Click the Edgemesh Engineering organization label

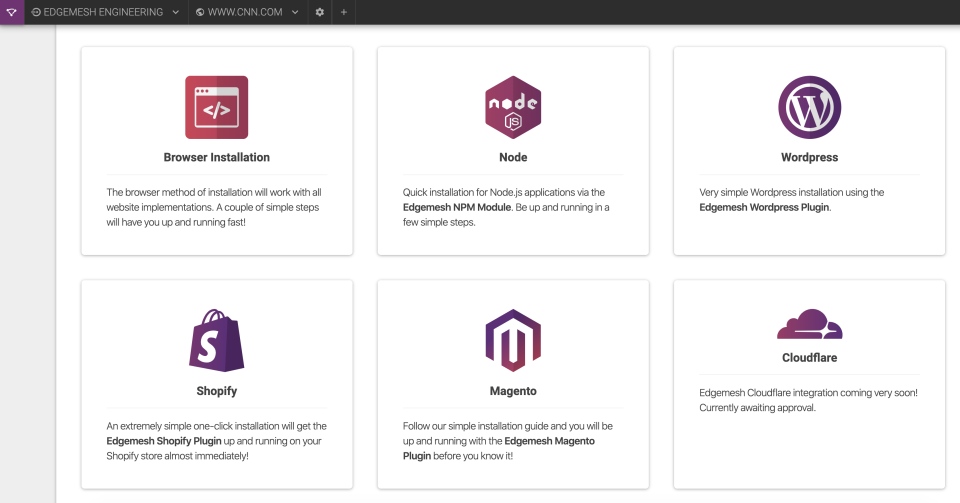click(x=104, y=12)
